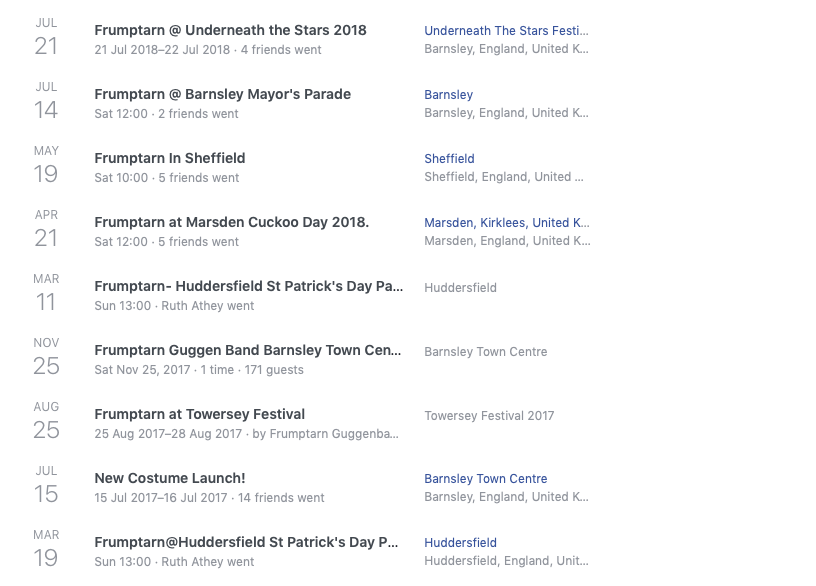
Task: Open March 11 Huddersfield St Patrick's Day event
Action: pos(248,286)
